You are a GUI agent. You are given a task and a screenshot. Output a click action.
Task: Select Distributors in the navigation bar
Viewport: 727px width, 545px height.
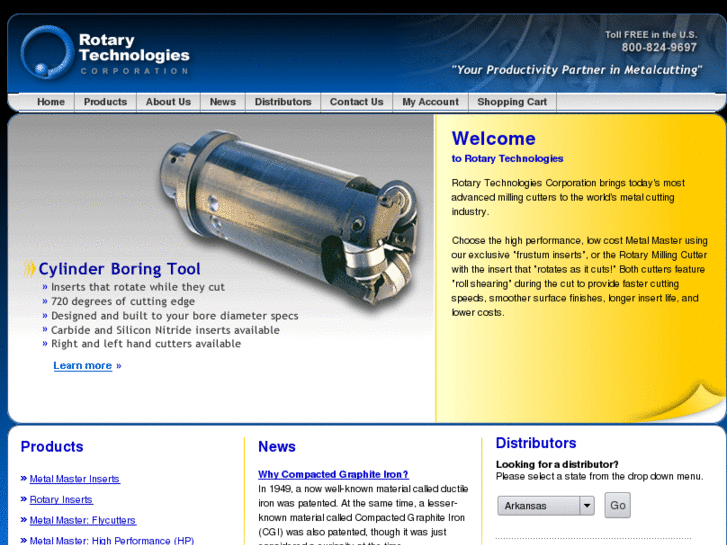pyautogui.click(x=283, y=102)
